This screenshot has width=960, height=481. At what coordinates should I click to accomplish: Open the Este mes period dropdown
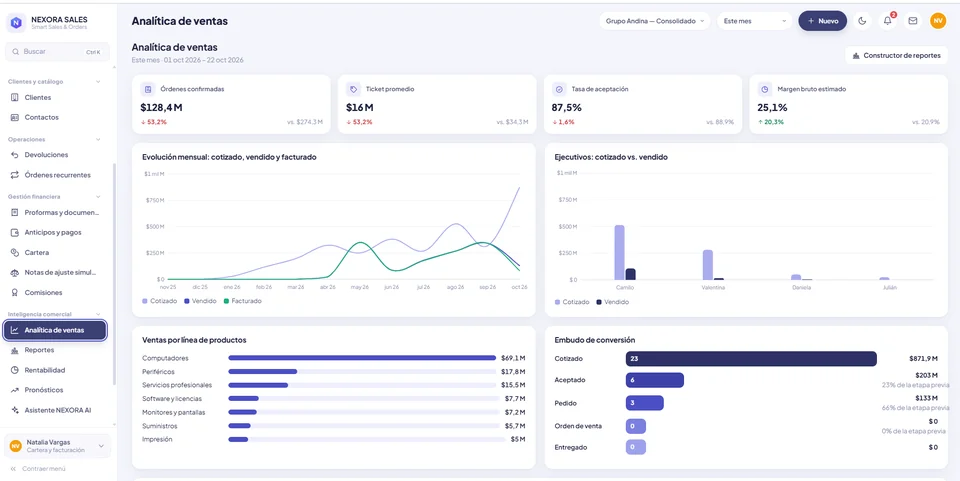click(754, 21)
